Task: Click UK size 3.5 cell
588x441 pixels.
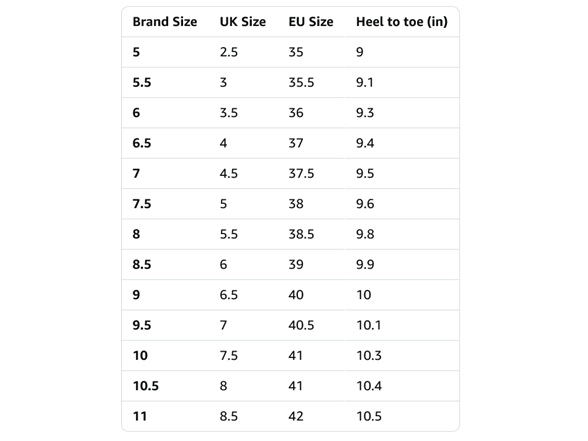Action: [229, 113]
